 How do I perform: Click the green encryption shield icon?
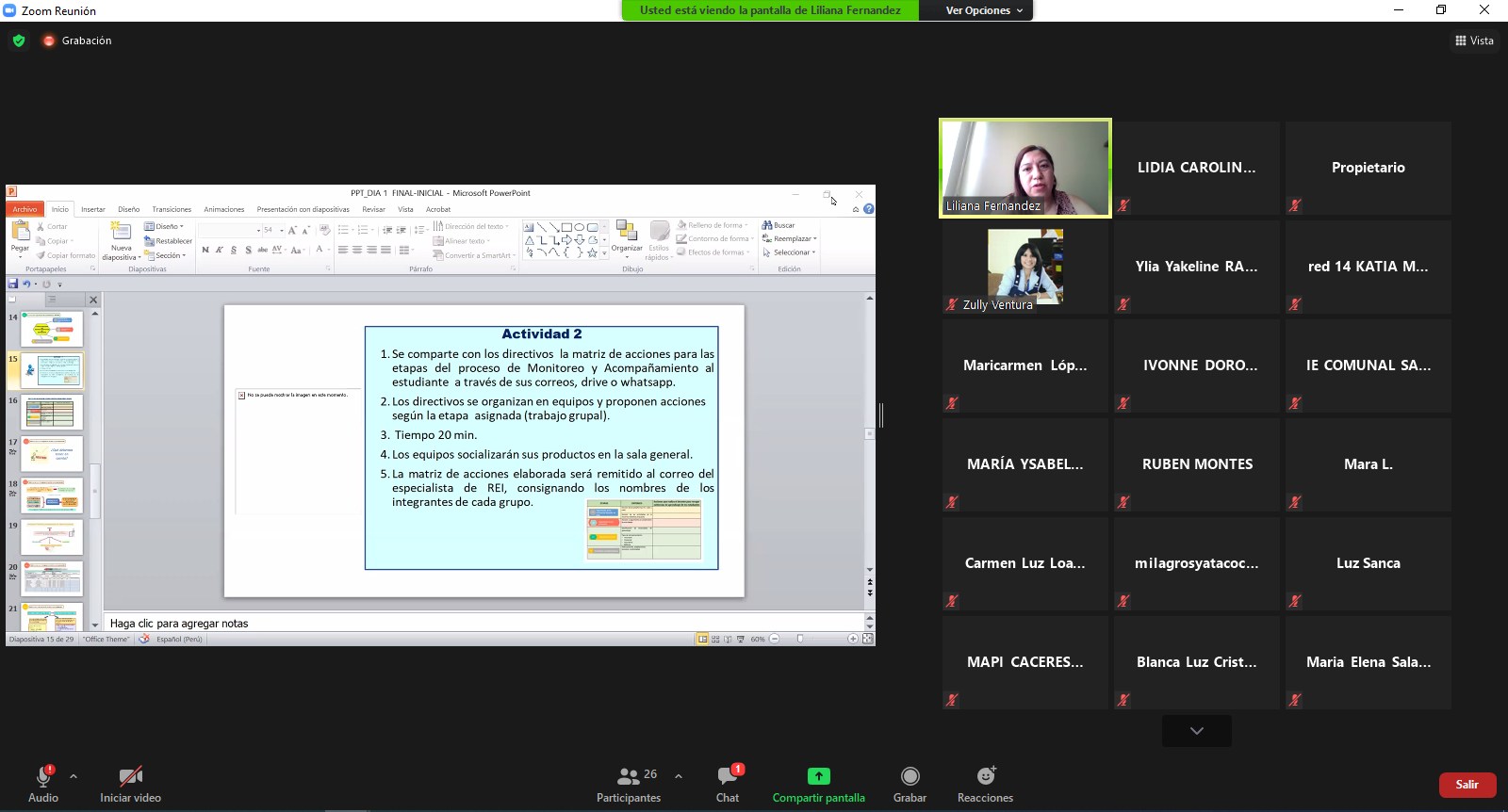pyautogui.click(x=19, y=41)
